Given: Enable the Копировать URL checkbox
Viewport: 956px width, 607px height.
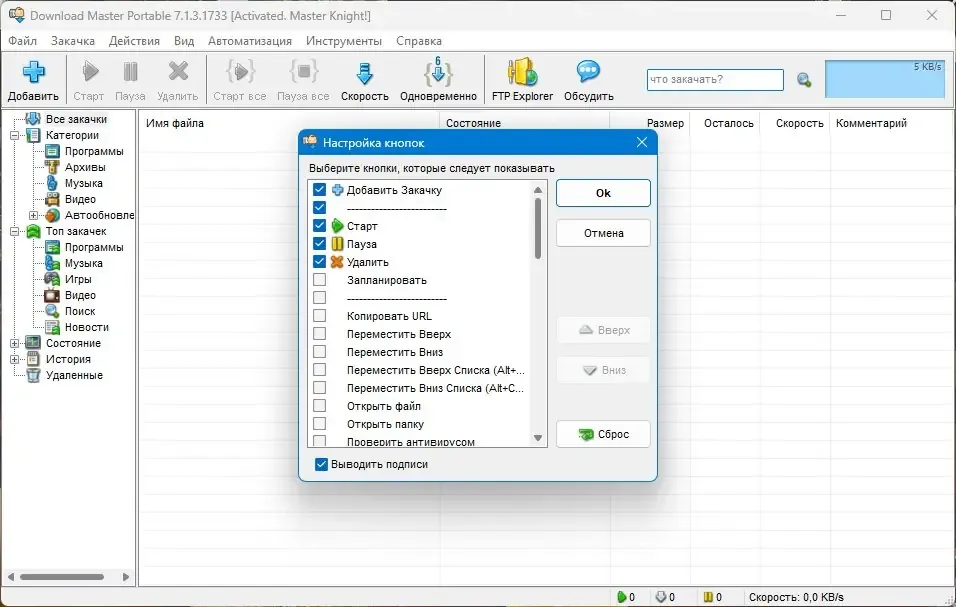Looking at the screenshot, I should point(319,316).
